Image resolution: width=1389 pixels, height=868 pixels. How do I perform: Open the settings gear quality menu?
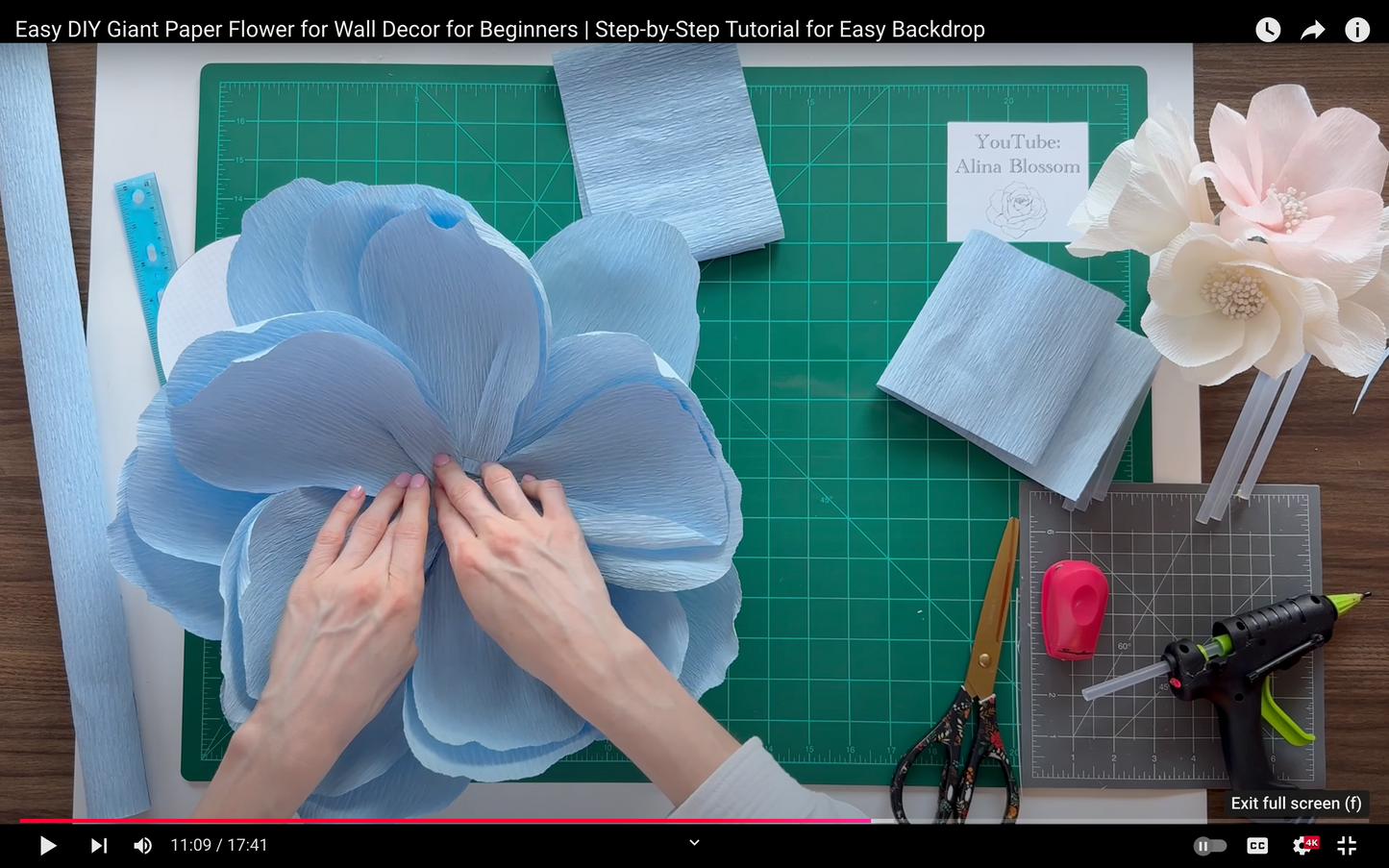1302,845
